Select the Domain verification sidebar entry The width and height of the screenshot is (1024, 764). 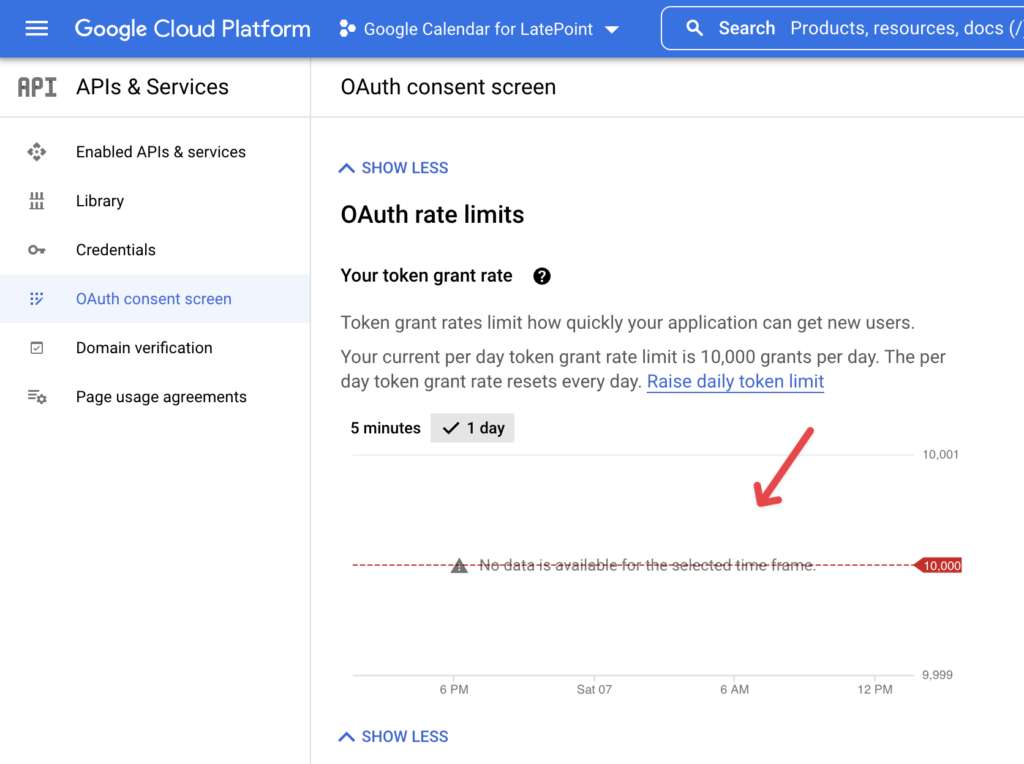coord(143,348)
